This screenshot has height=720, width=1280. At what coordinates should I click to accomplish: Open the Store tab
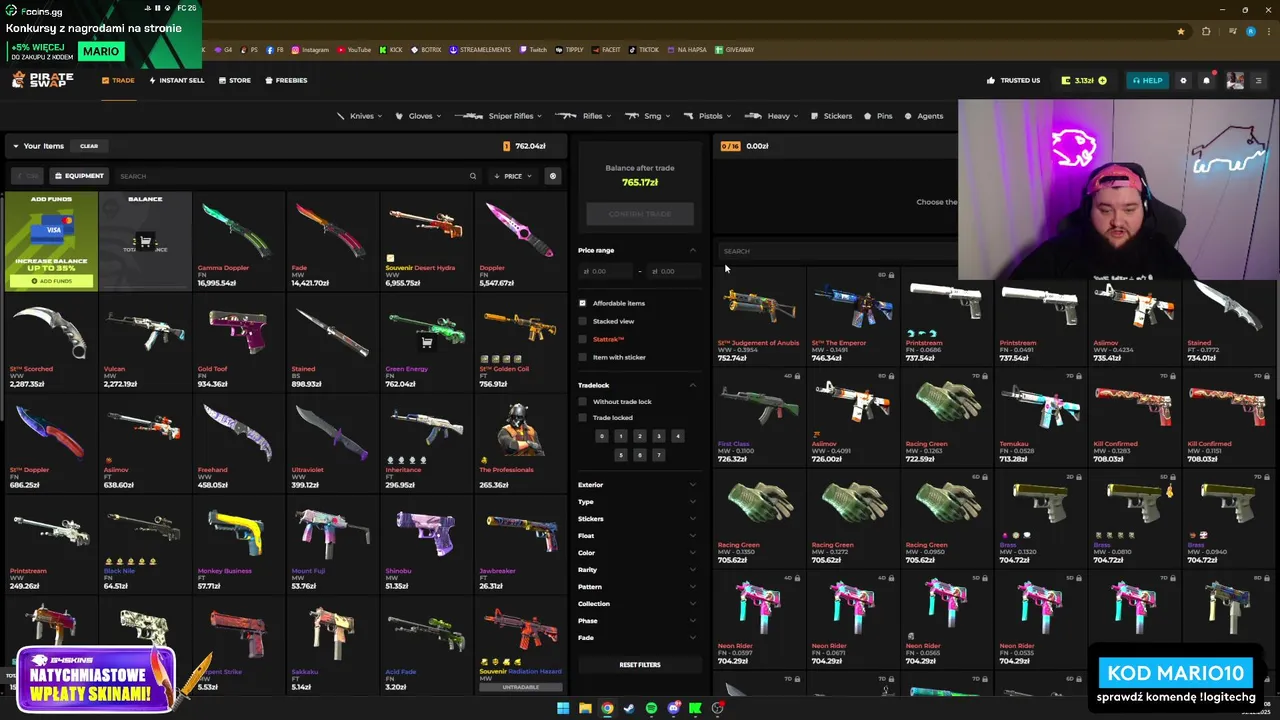pyautogui.click(x=235, y=80)
